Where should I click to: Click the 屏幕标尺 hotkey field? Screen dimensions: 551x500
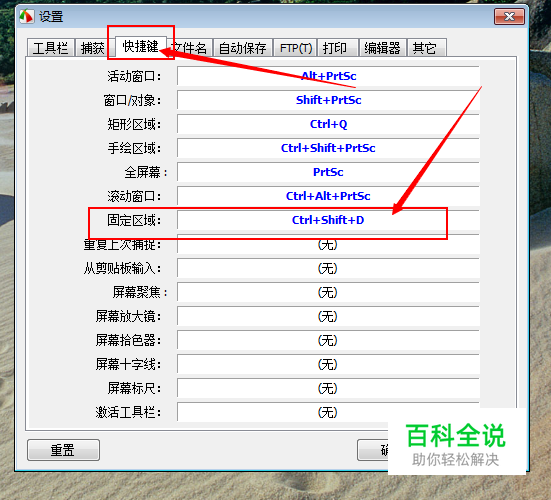329,388
